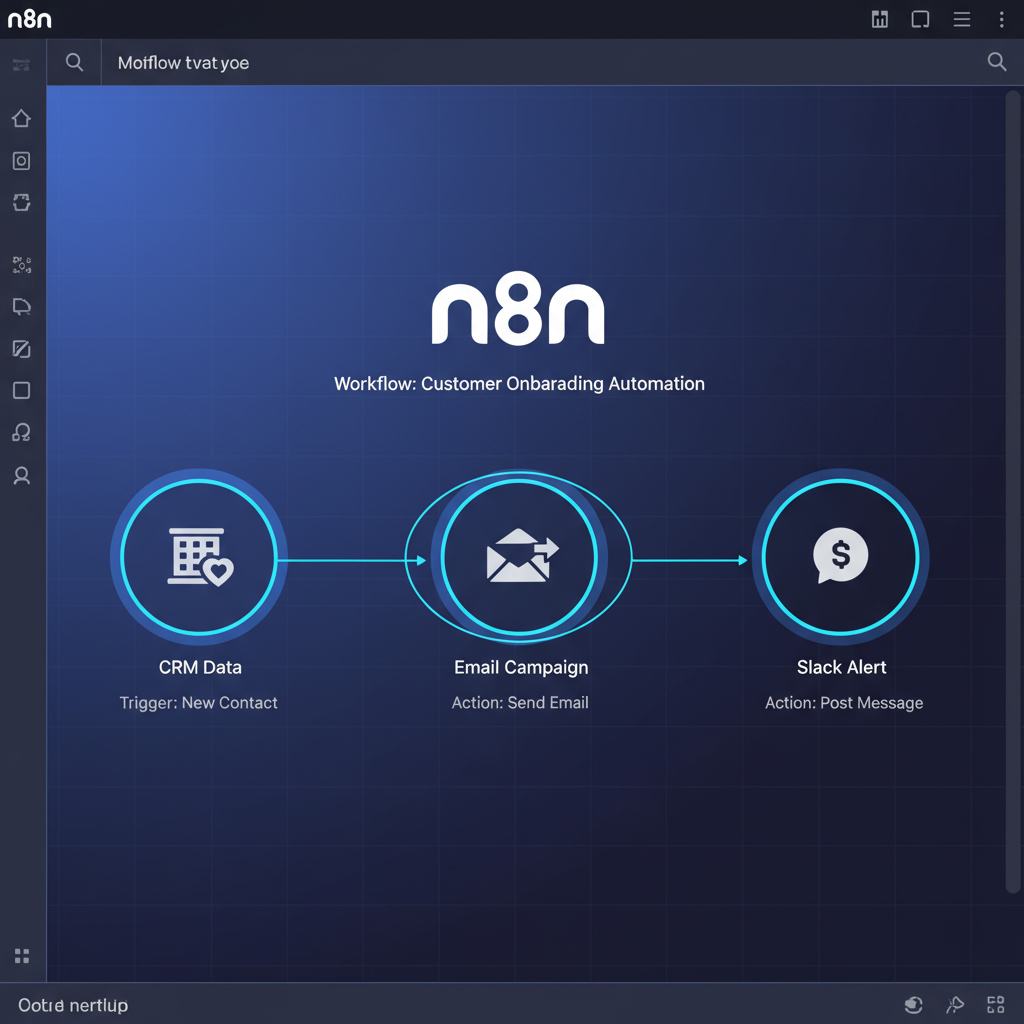
Task: Click the edit/draft icon in the sidebar
Action: click(21, 348)
